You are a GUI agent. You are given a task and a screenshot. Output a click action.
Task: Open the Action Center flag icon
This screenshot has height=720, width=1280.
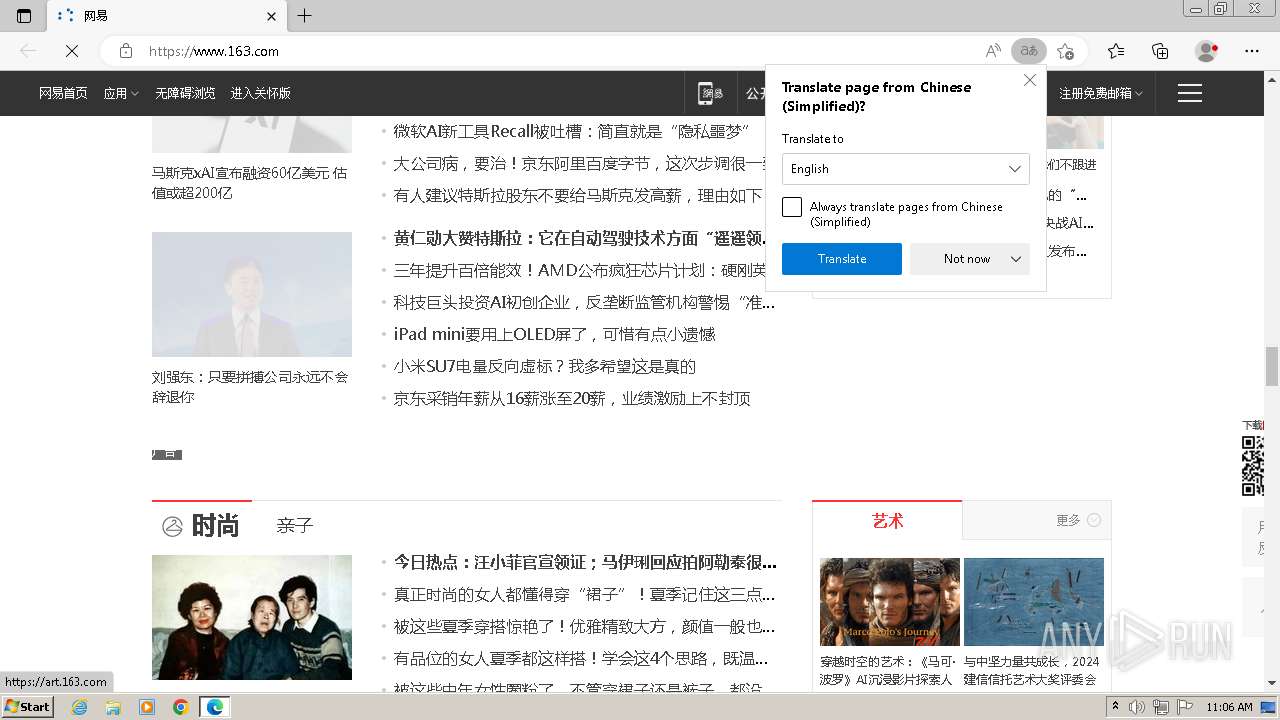point(1184,707)
